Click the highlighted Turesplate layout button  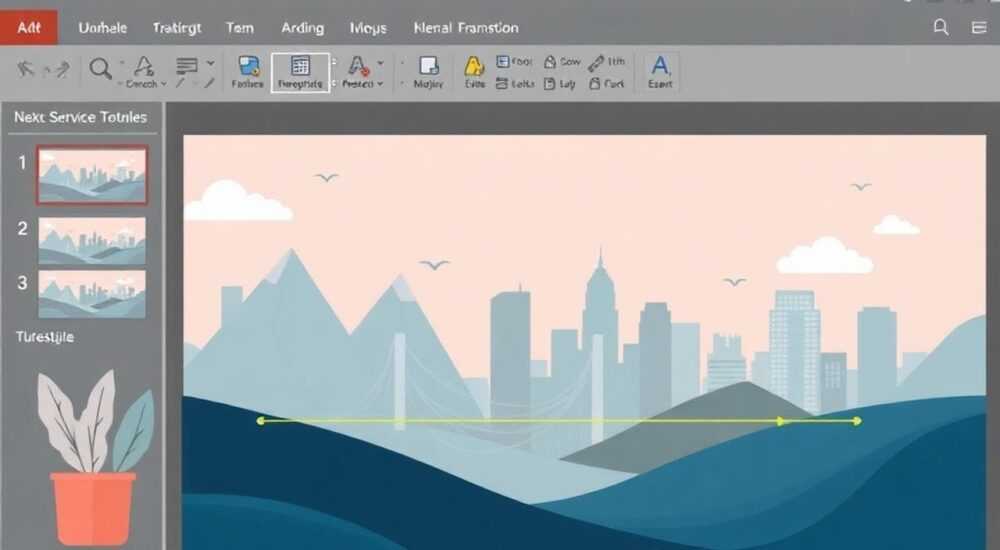(x=300, y=73)
